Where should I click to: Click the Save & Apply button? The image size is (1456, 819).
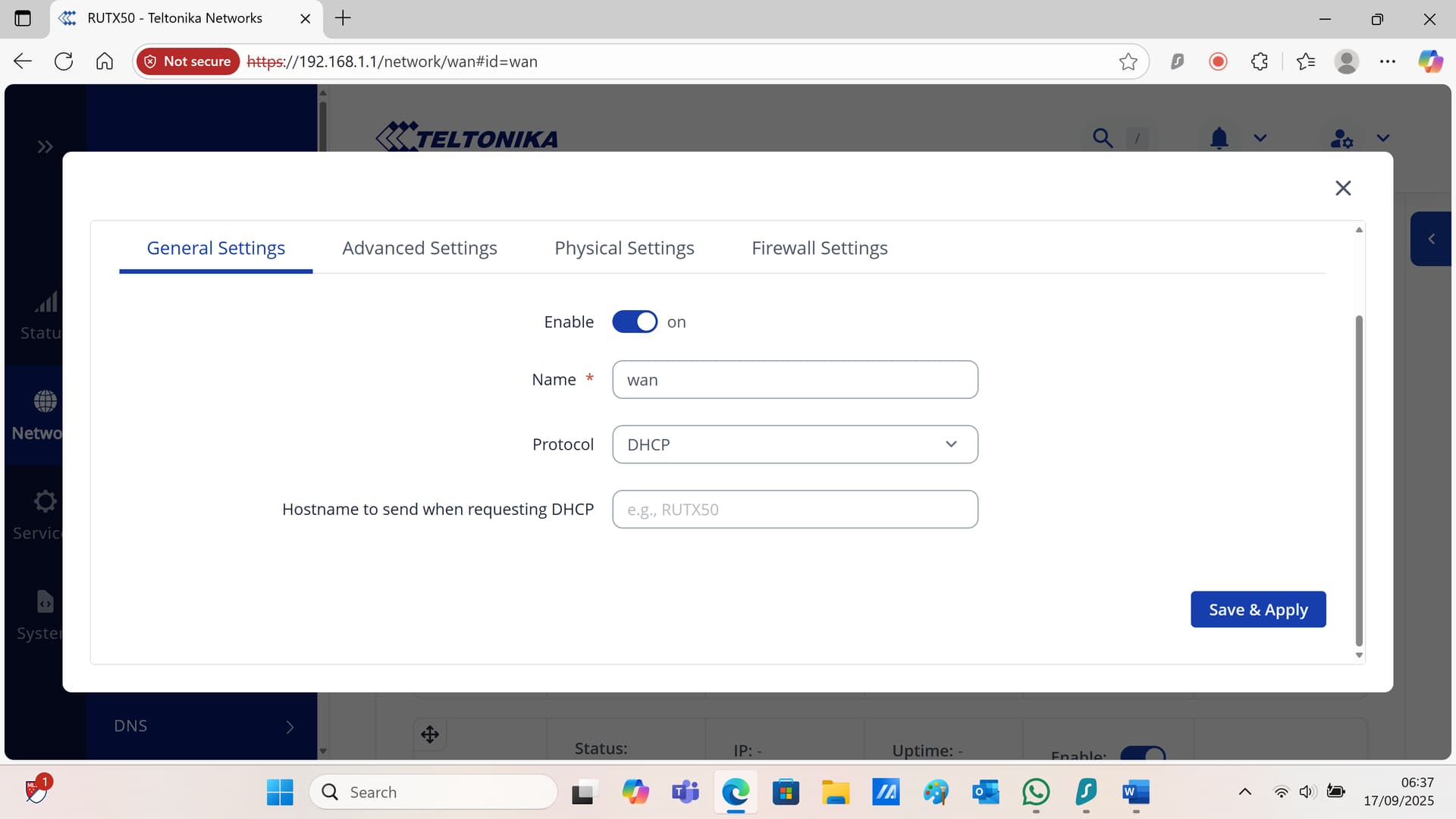point(1257,610)
